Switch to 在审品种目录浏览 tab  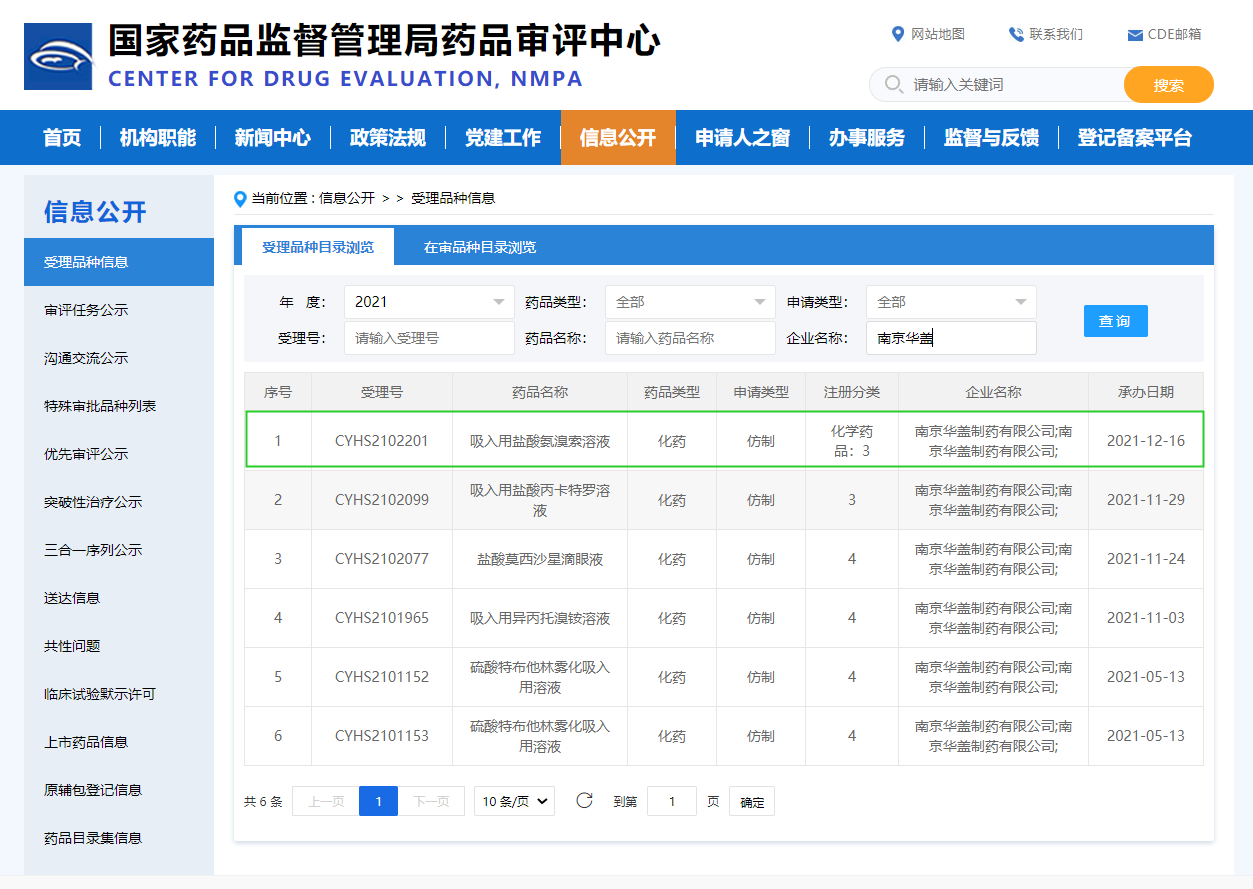[479, 247]
